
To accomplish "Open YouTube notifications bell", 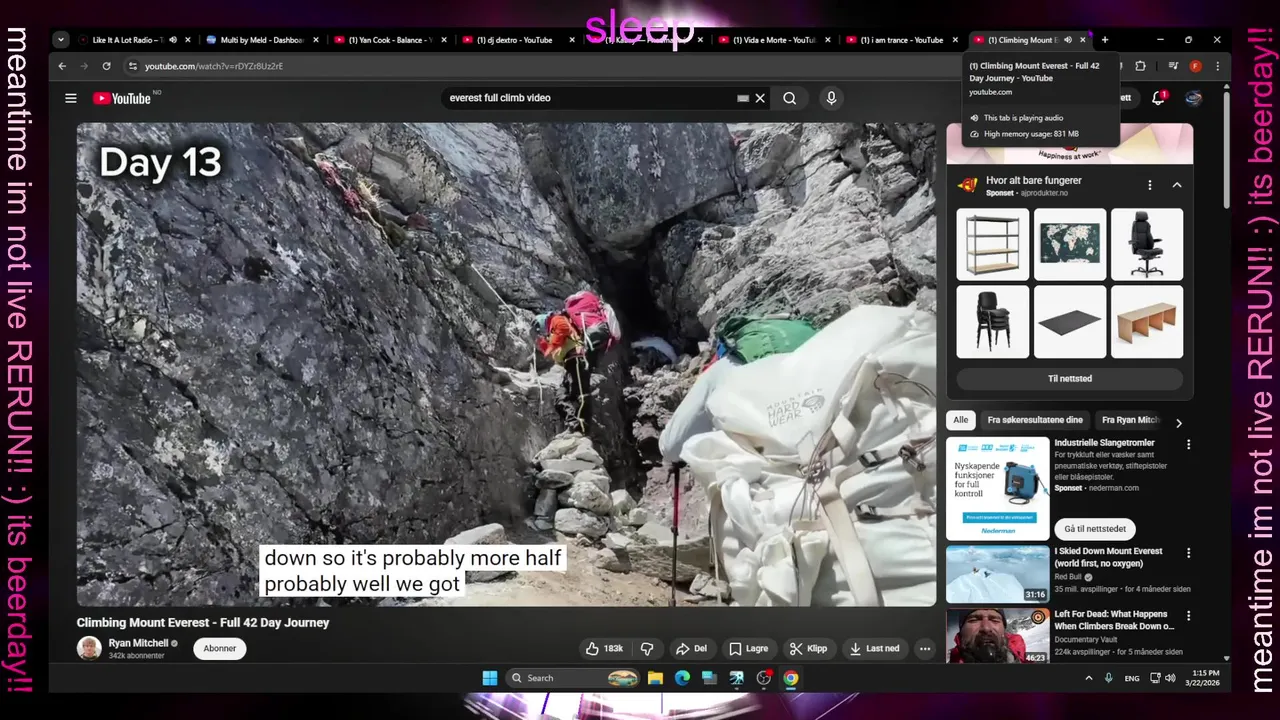I will click(x=1158, y=98).
